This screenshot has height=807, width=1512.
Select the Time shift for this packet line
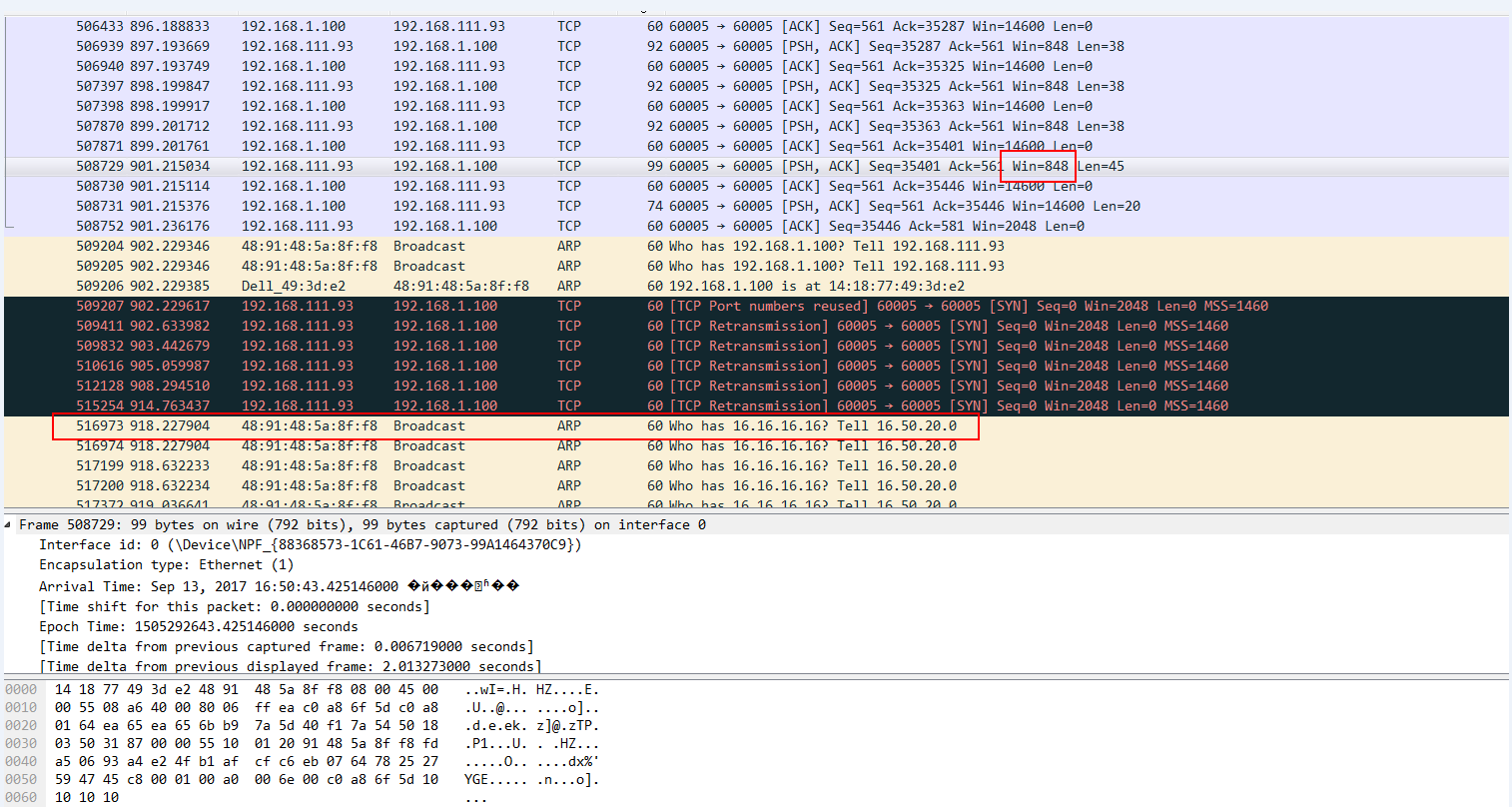pyautogui.click(x=235, y=606)
